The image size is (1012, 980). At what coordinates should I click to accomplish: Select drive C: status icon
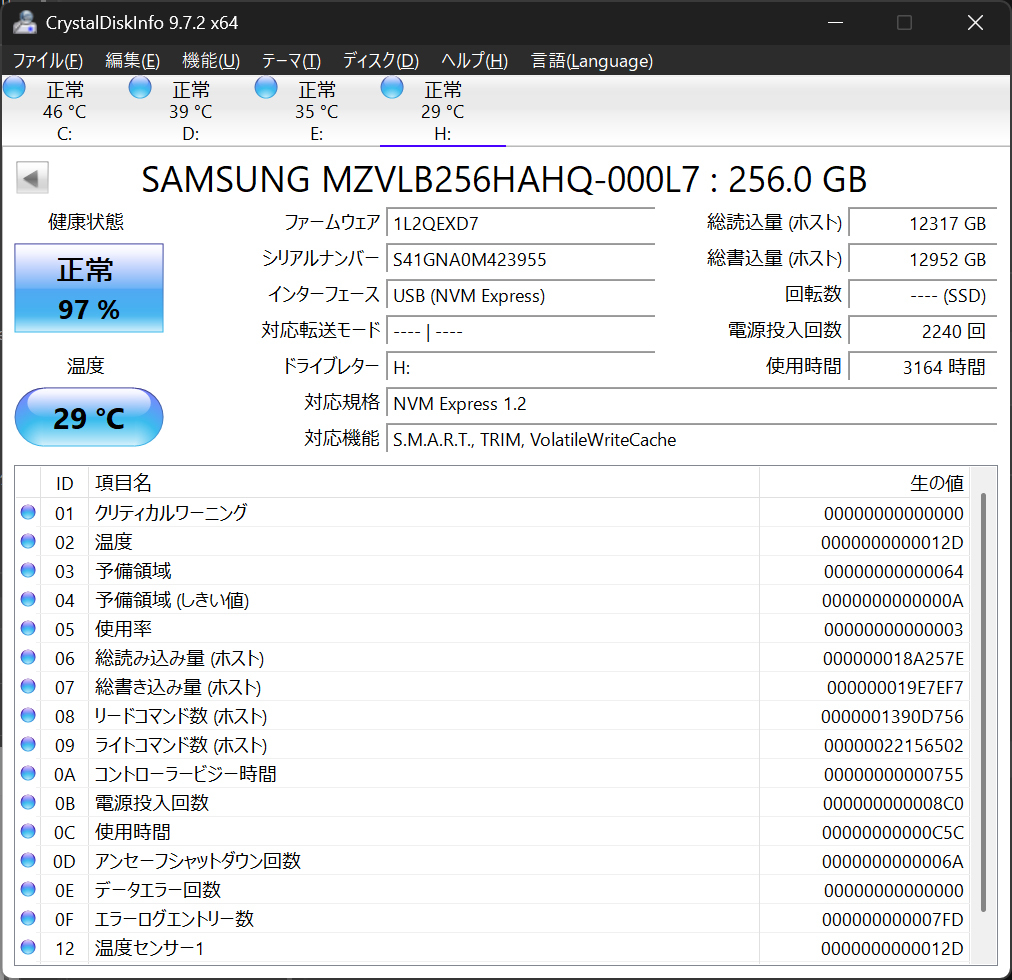15,88
